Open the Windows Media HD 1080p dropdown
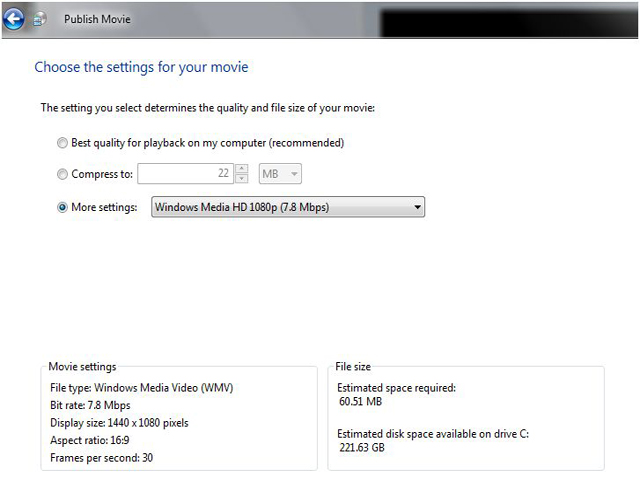The image size is (640, 480). click(288, 207)
